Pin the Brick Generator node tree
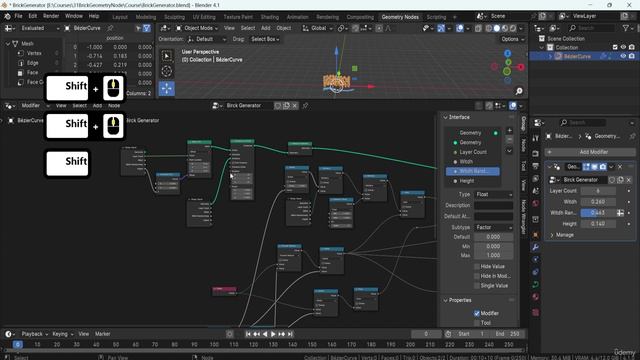 [305, 106]
